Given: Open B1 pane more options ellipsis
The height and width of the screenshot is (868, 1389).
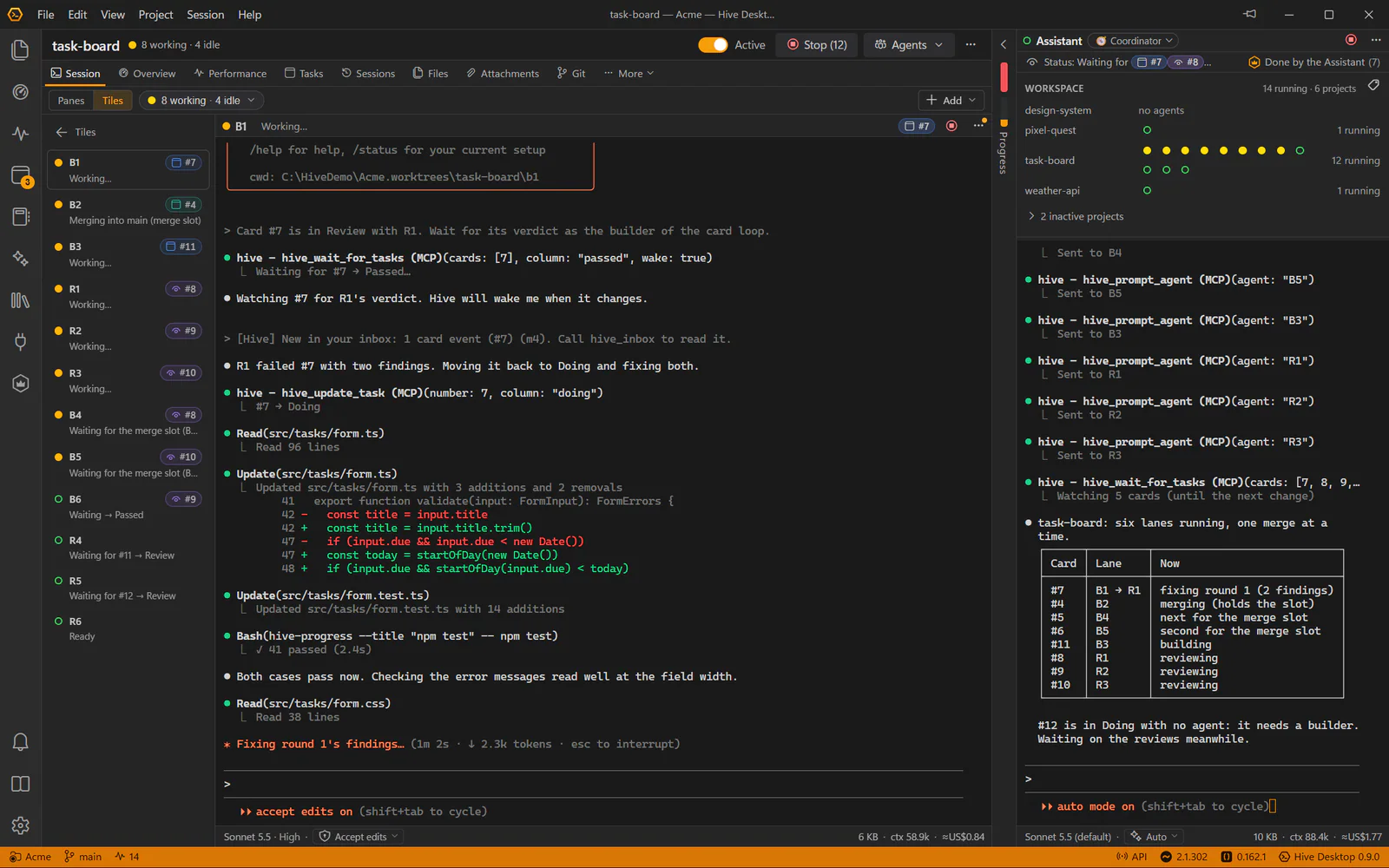Looking at the screenshot, I should [978, 126].
